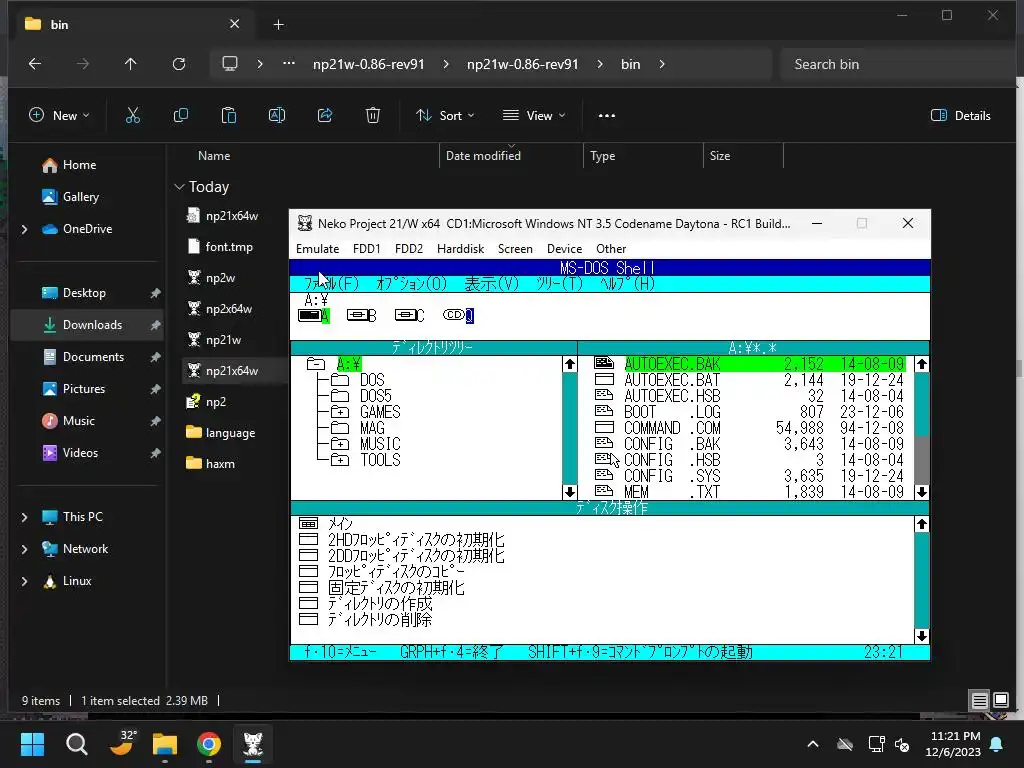Switch to thumbnails view in status bar
The image size is (1024, 768).
1000,701
